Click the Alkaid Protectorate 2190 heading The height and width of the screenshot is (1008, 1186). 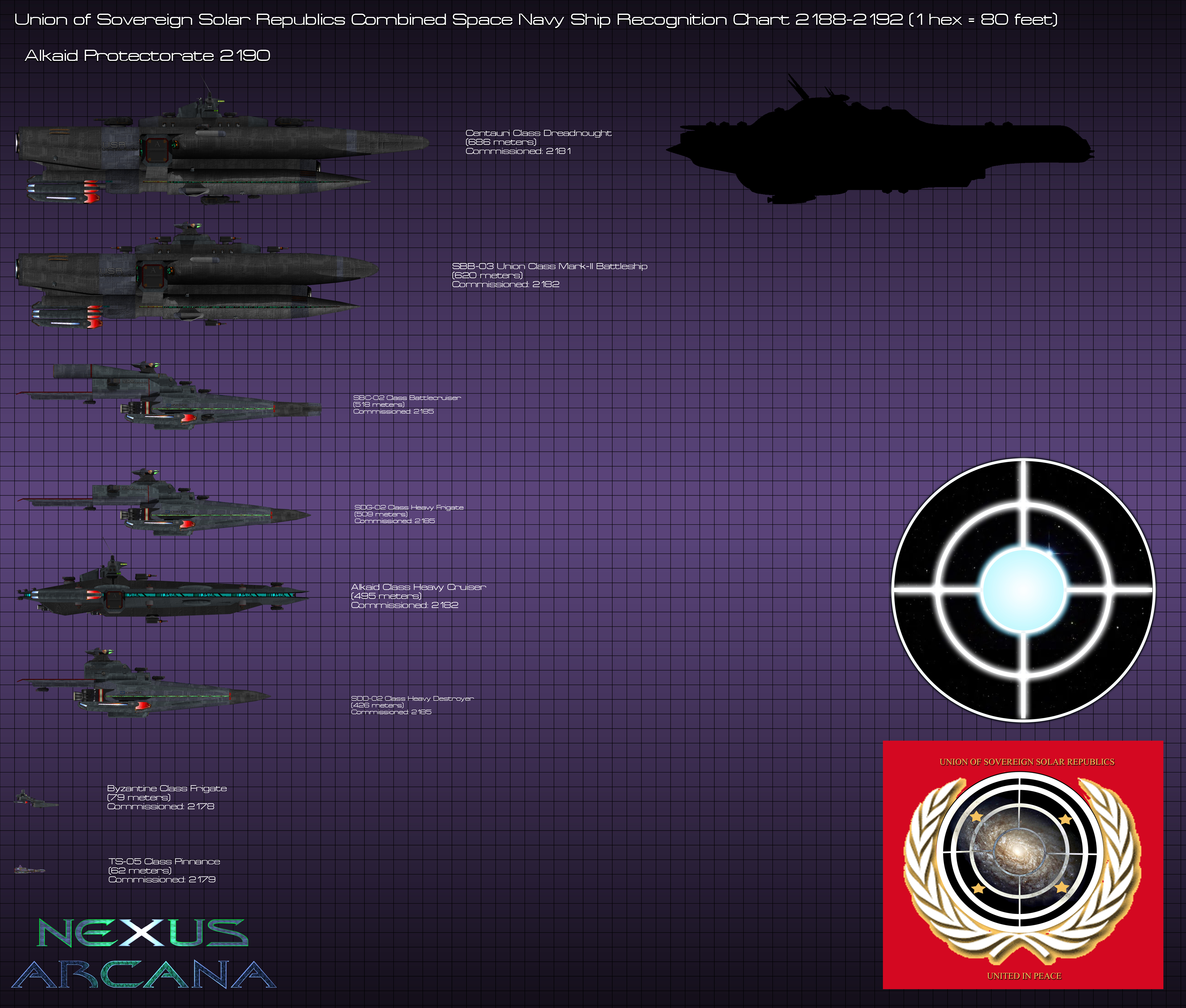[147, 55]
